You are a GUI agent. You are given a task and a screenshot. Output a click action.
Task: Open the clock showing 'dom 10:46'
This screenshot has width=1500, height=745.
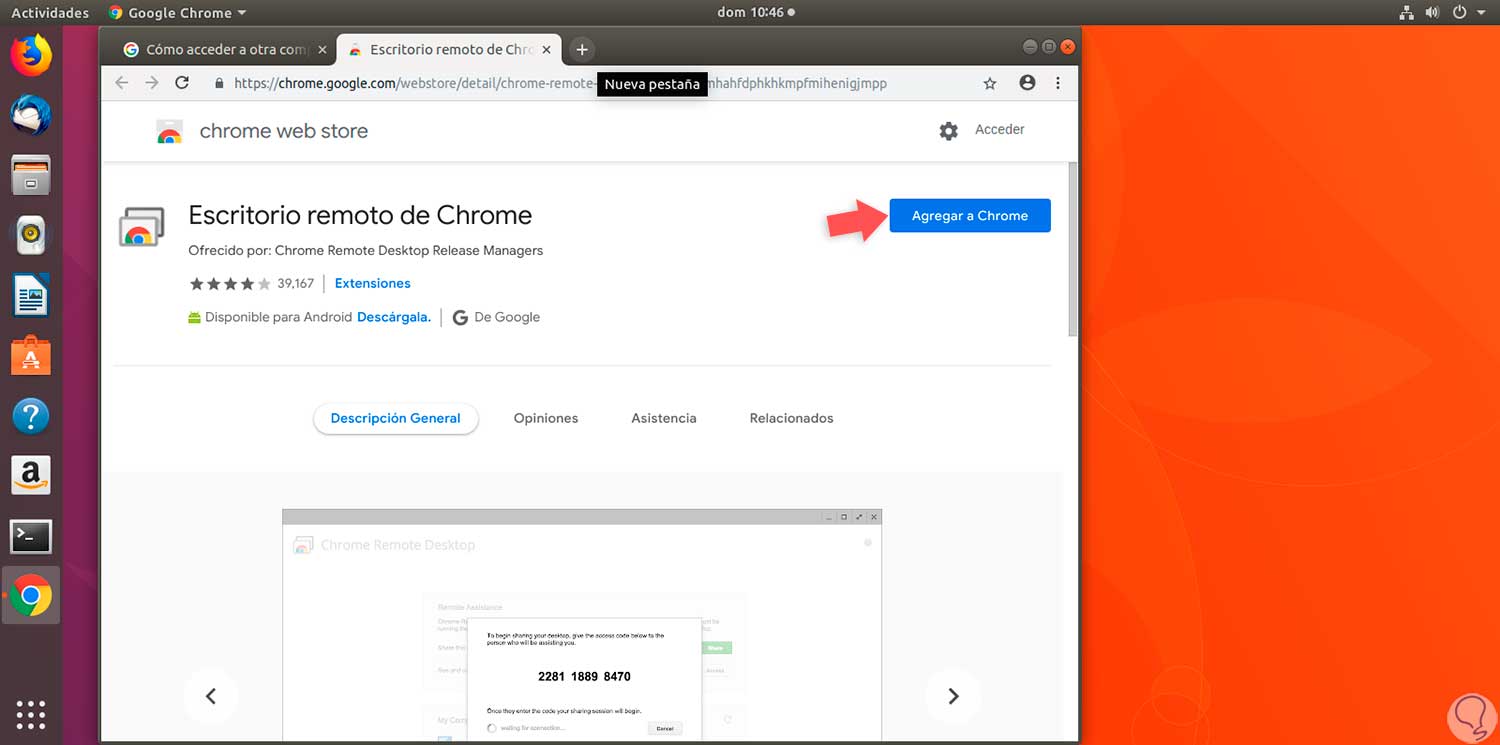756,13
